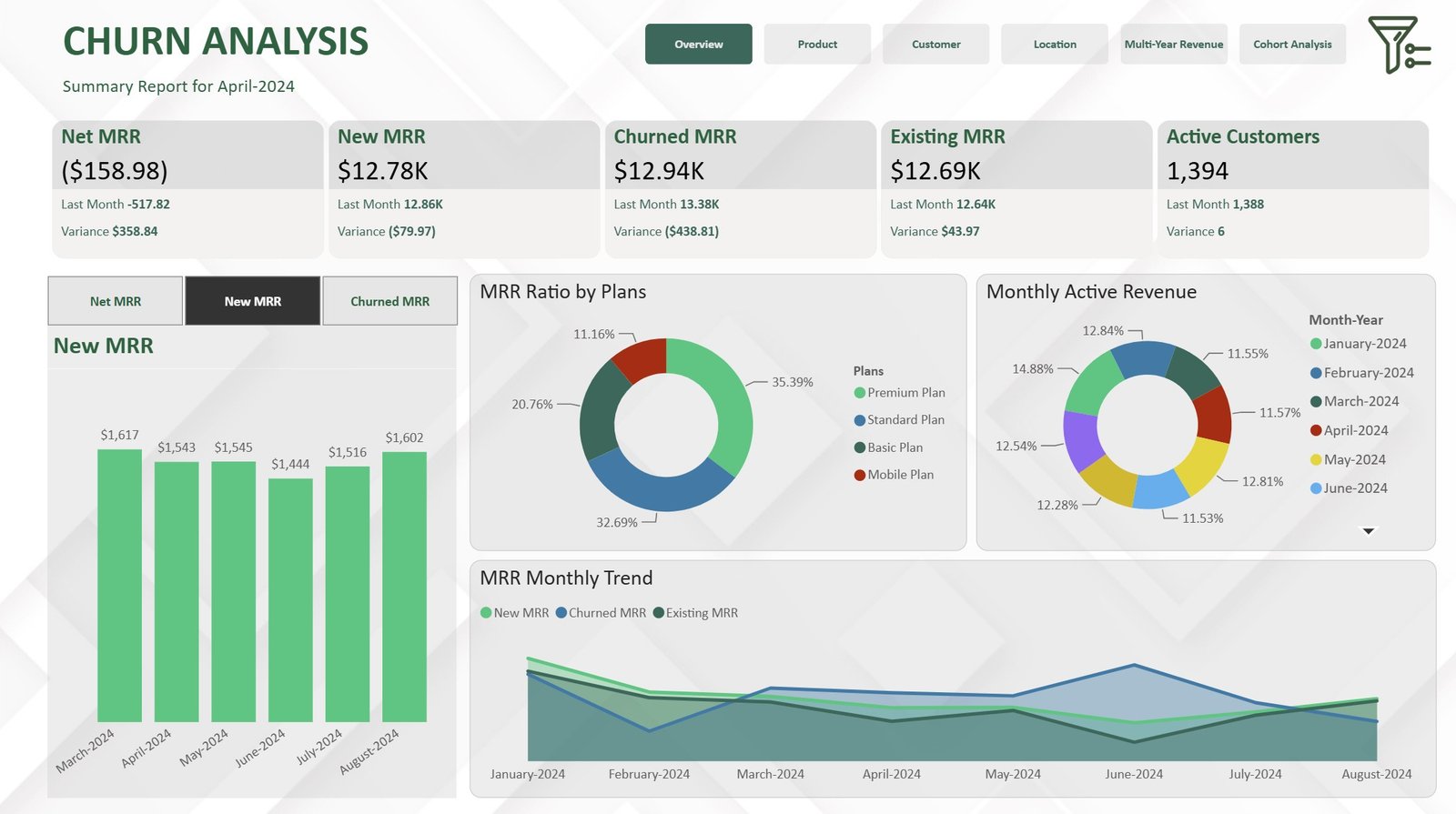Click the 20.76% donut segment label
Screen dimensions: 1456x814
[532, 405]
